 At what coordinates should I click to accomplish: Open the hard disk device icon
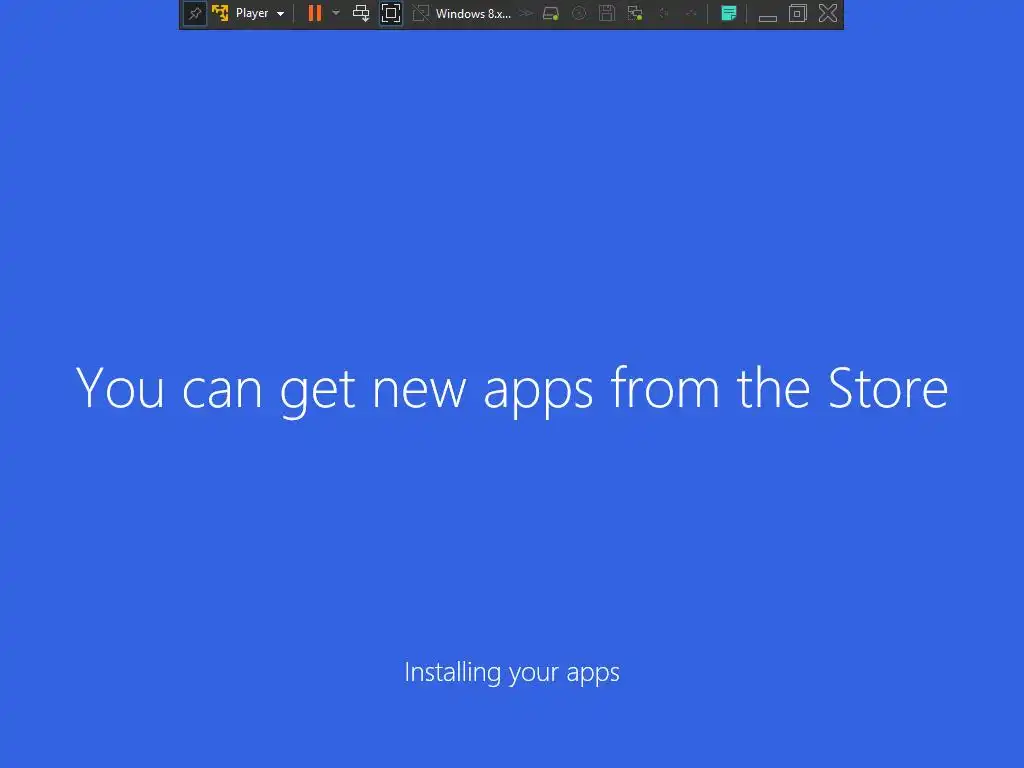click(x=551, y=14)
